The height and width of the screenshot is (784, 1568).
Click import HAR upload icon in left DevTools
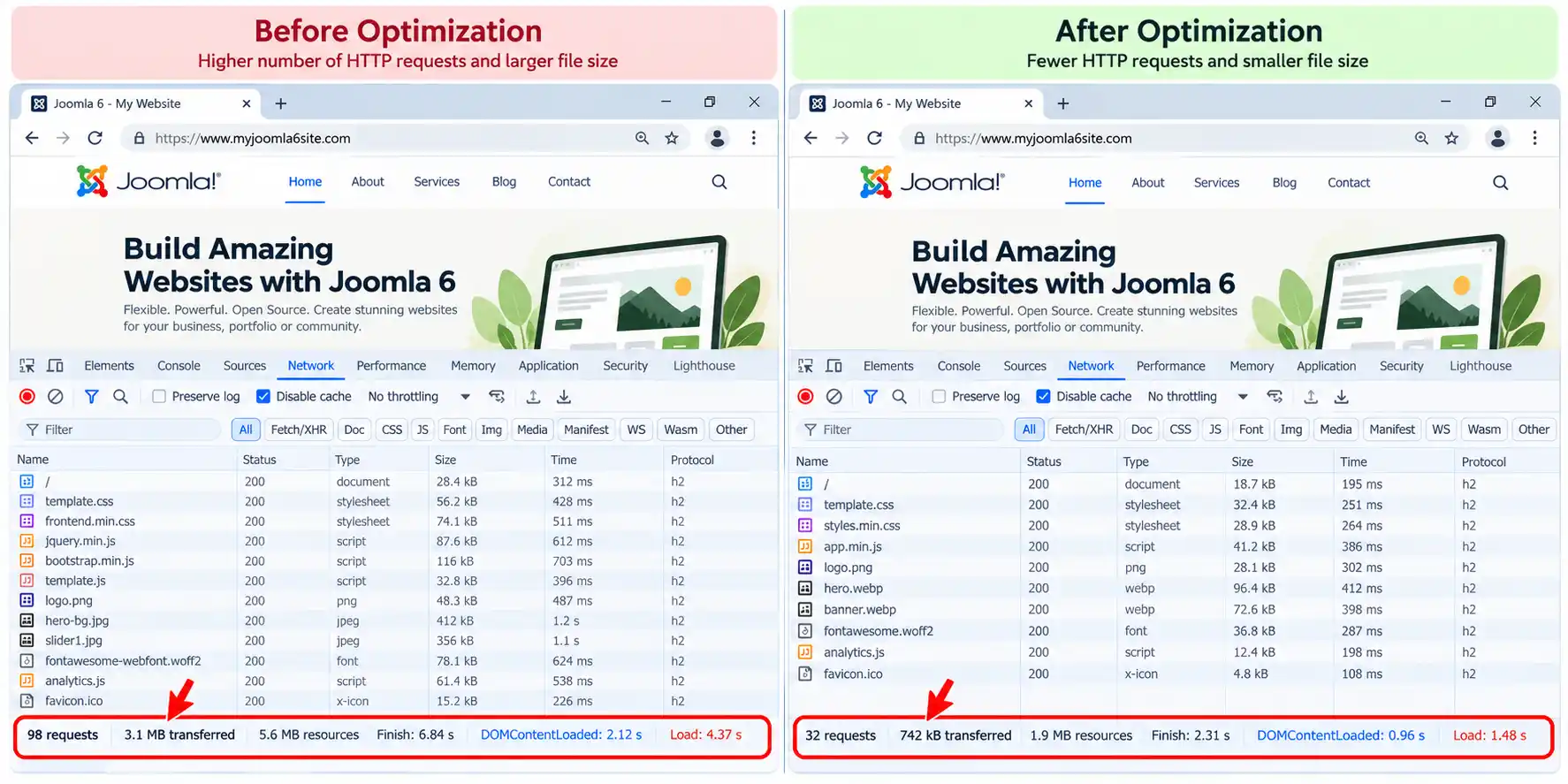tap(533, 396)
